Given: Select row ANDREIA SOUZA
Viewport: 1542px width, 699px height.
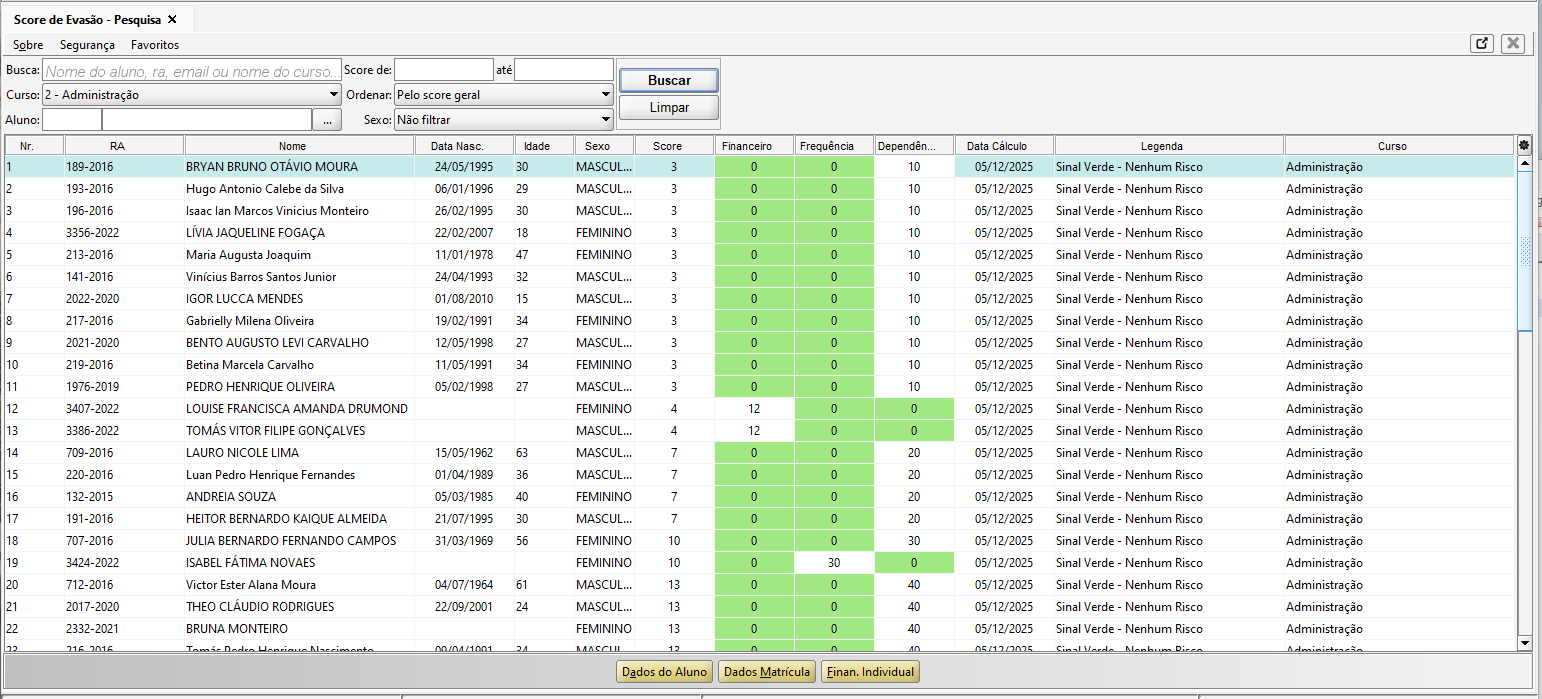Looking at the screenshot, I should (x=760, y=497).
